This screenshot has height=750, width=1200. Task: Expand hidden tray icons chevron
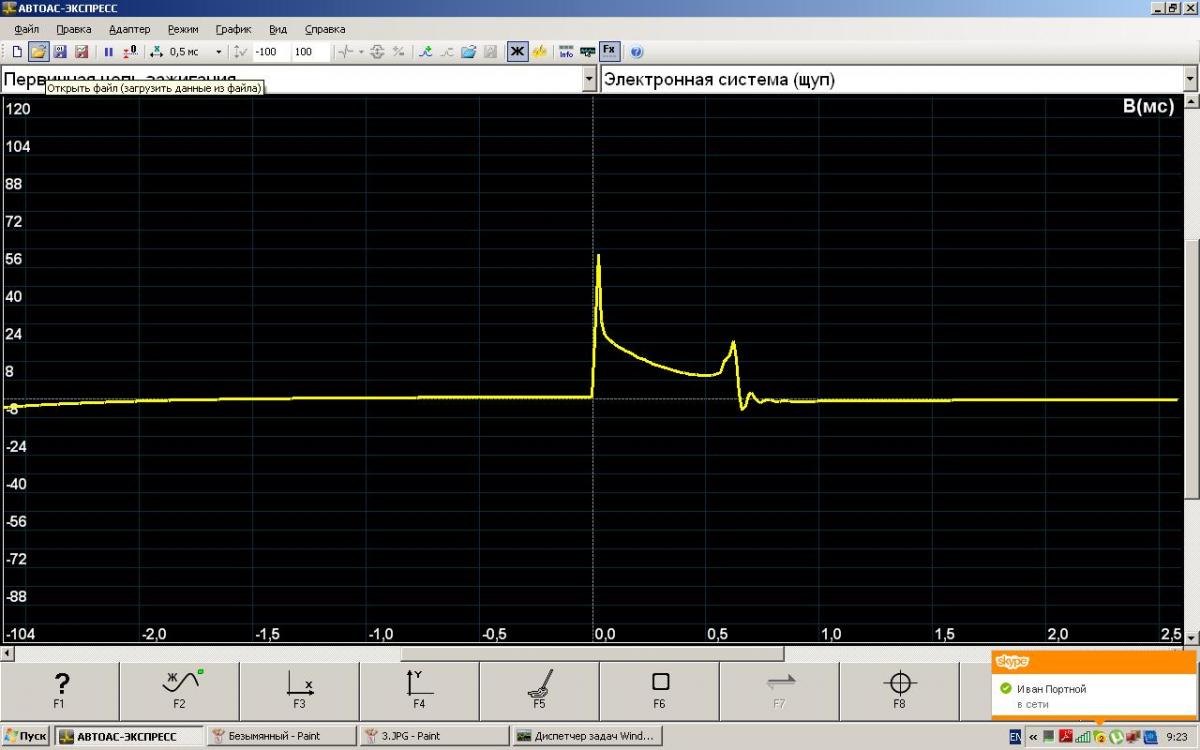point(1033,736)
